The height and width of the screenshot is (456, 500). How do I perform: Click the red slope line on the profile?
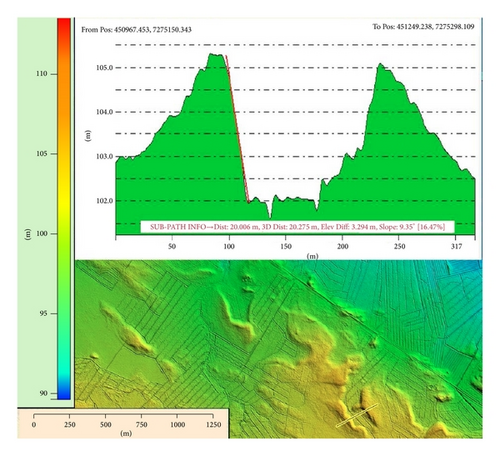[x=237, y=129]
